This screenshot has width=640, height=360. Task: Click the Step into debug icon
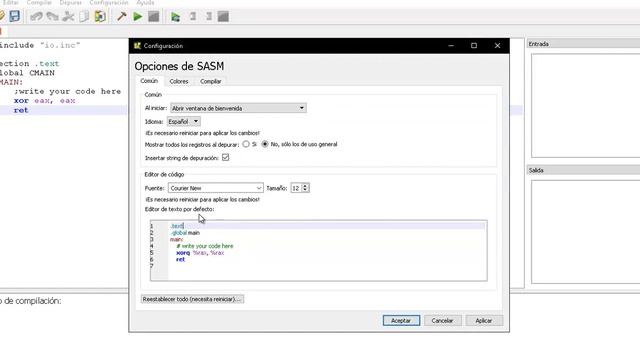[193, 16]
